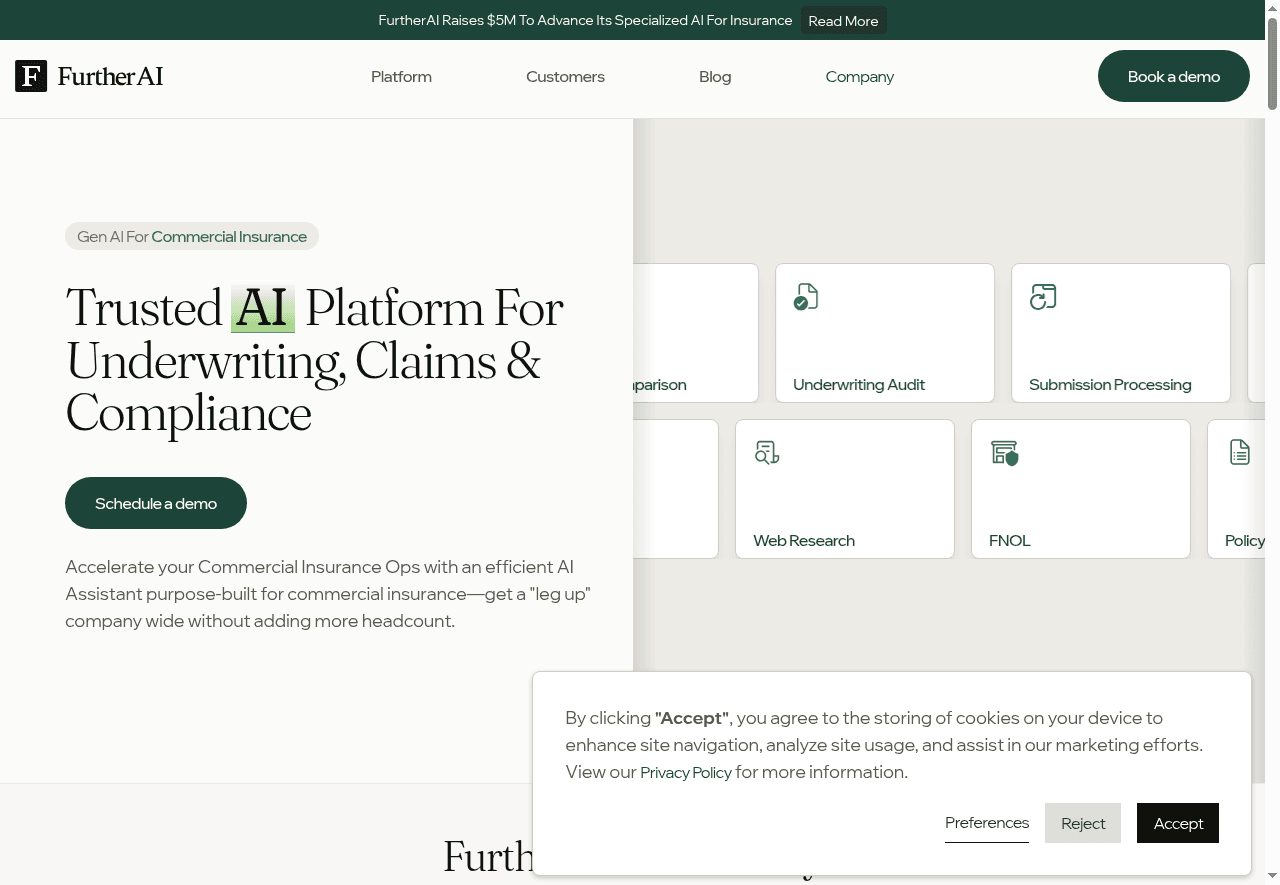Open the Privacy Policy link
Image resolution: width=1280 pixels, height=885 pixels.
(x=685, y=773)
